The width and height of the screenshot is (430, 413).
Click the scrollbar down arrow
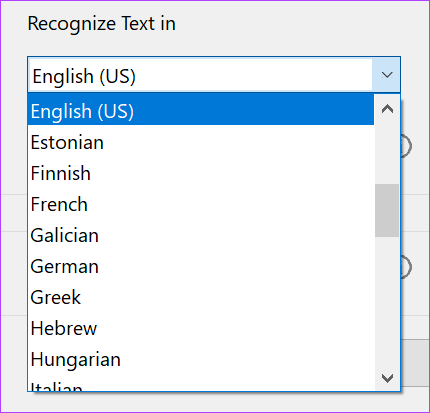(x=387, y=378)
